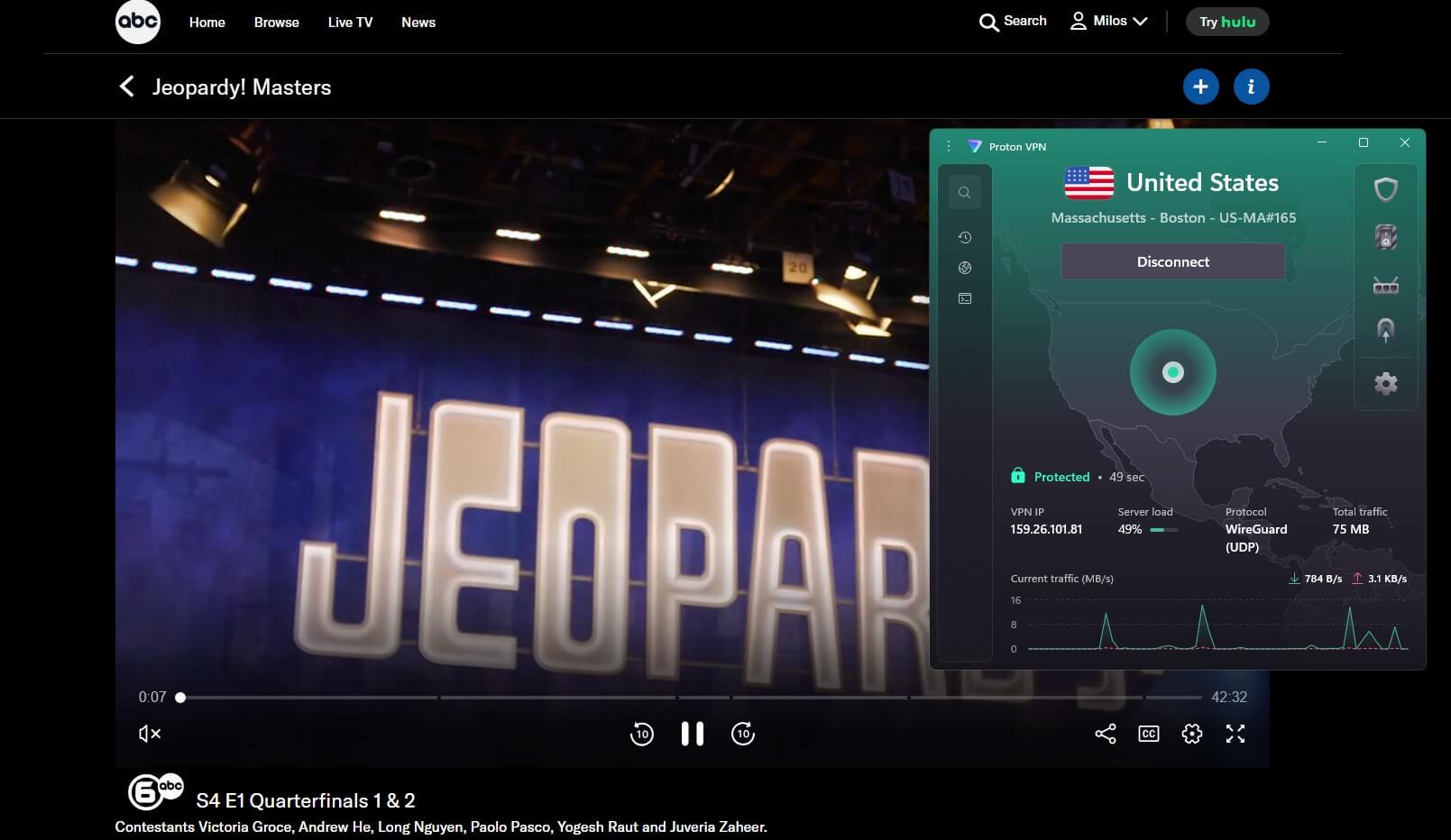This screenshot has width=1451, height=840.
Task: Click the video progress bar handle
Action: point(180,697)
